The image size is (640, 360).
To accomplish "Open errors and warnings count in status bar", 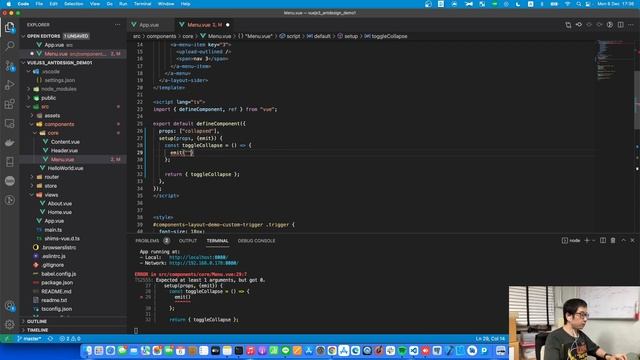I will coord(70,339).
